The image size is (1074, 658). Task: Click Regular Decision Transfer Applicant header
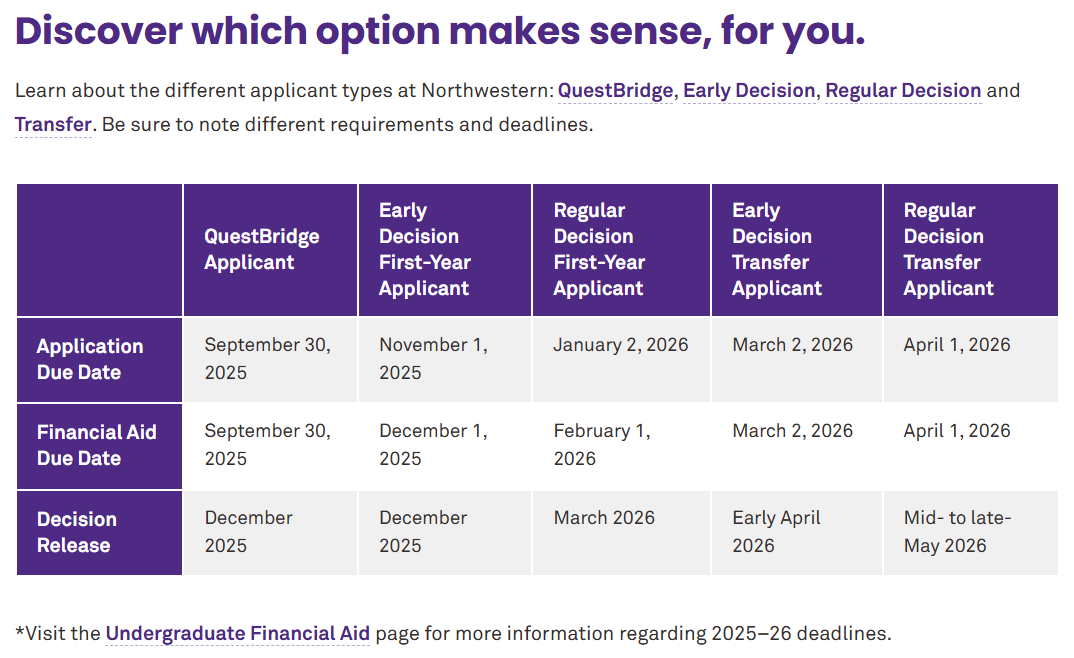[971, 250]
